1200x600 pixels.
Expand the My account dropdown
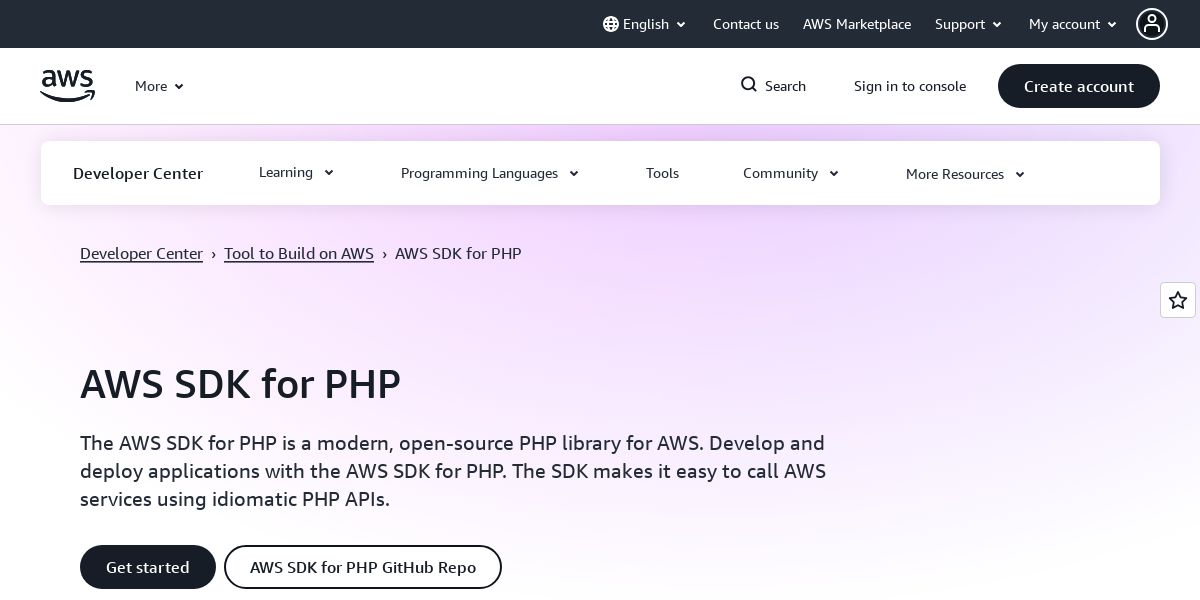pyautogui.click(x=1072, y=24)
